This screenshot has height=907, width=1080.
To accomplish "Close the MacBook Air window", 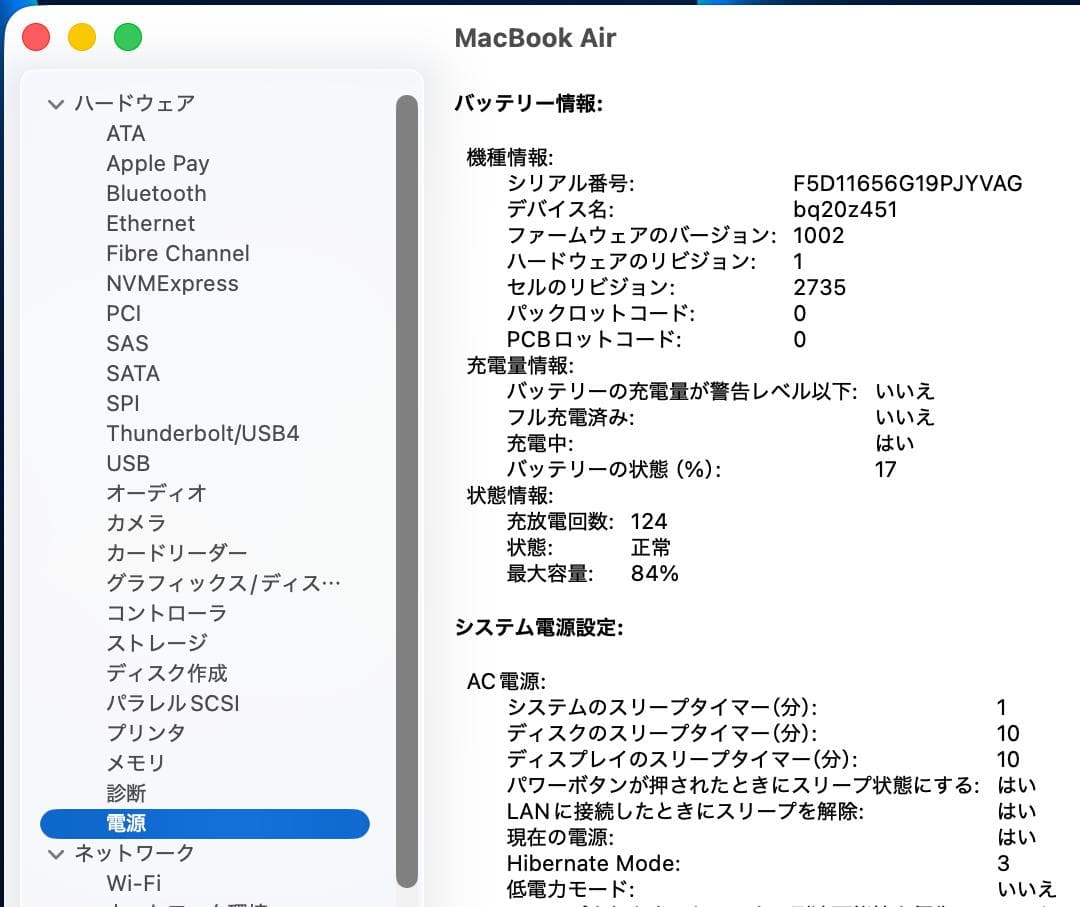I will [36, 37].
